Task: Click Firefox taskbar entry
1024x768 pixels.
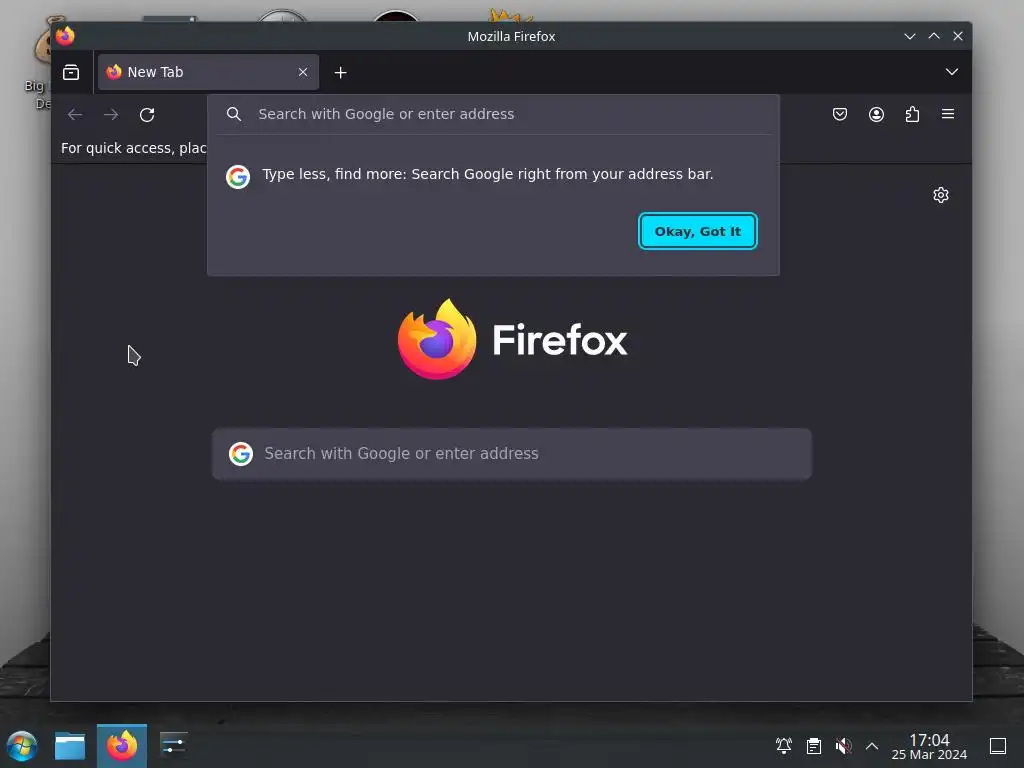Action: 121,746
